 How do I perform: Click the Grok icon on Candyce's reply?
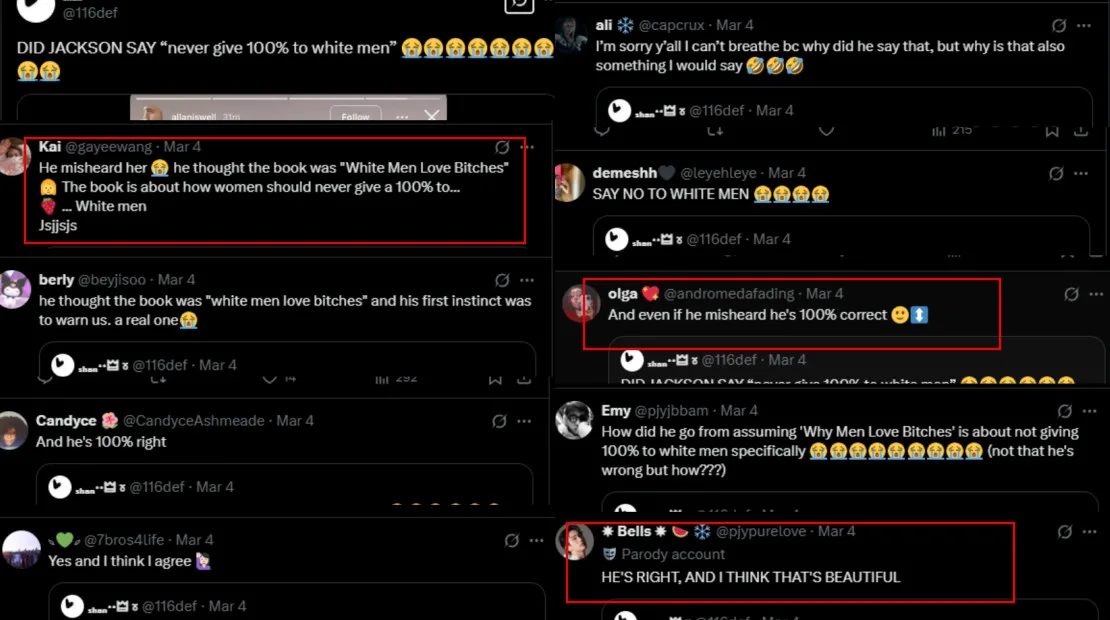coord(500,421)
